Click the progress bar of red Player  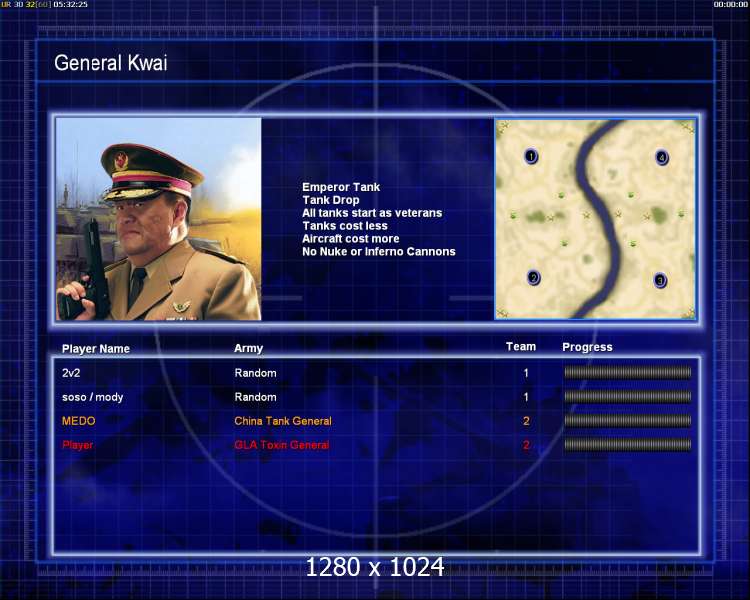click(x=628, y=445)
